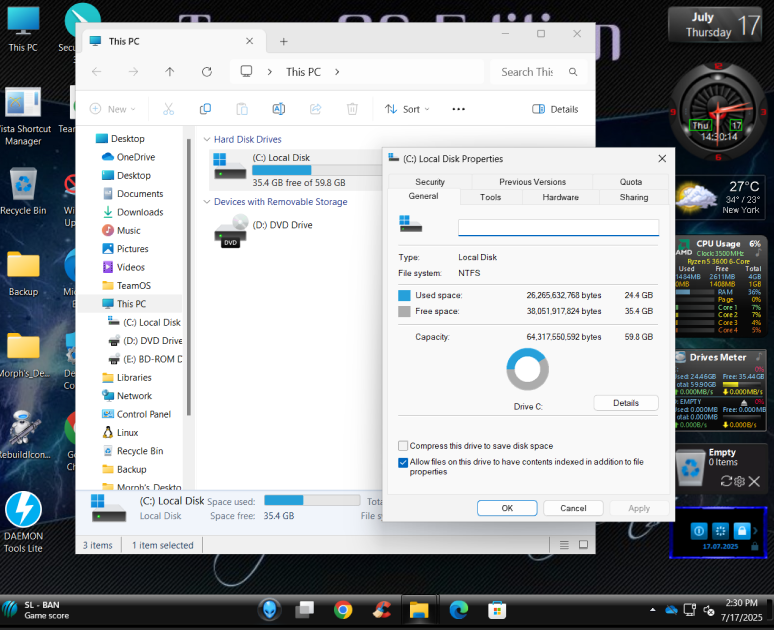Viewport: 774px width, 630px height.
Task: Toggle the Details pane button in Explorer
Action: click(x=555, y=109)
